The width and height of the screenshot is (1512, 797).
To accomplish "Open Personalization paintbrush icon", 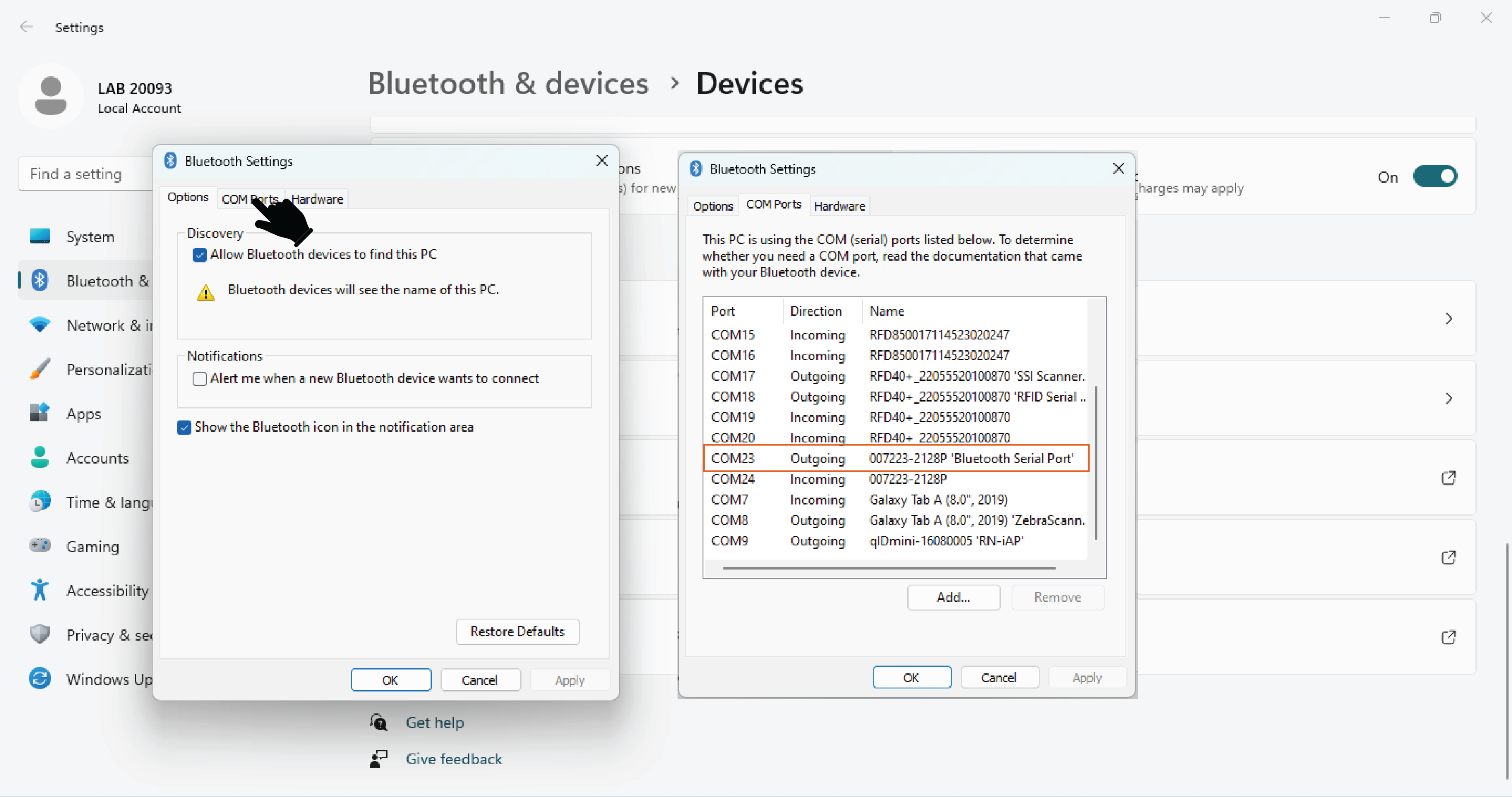I will coord(40,369).
